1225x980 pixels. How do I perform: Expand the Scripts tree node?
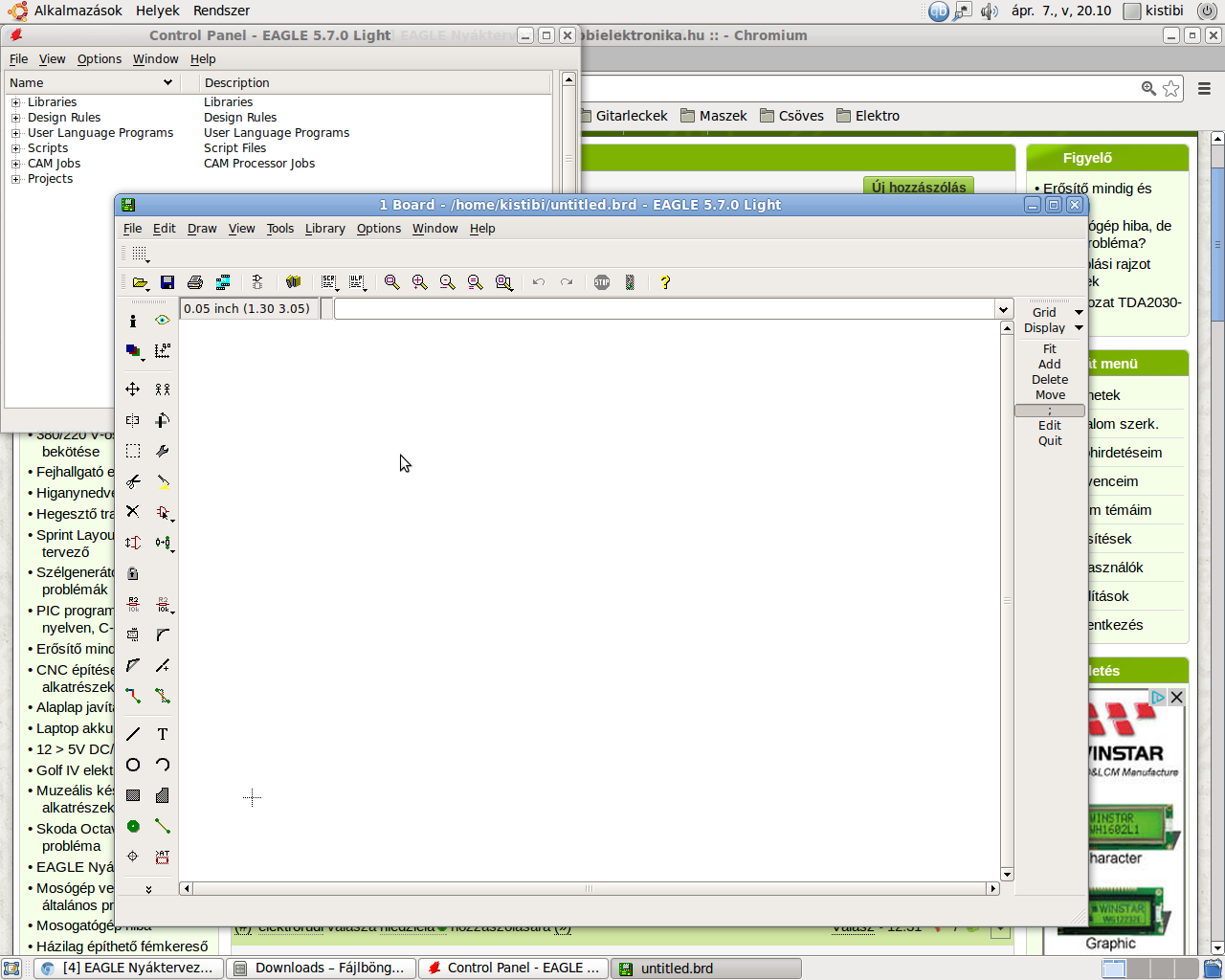click(15, 148)
